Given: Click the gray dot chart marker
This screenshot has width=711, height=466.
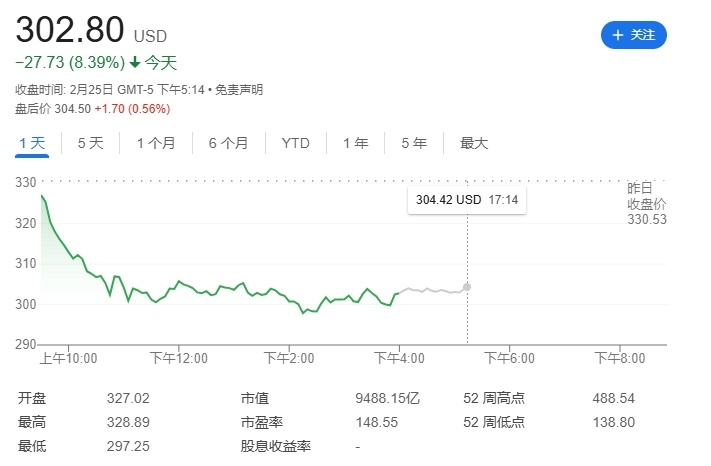Looking at the screenshot, I should click(467, 287).
